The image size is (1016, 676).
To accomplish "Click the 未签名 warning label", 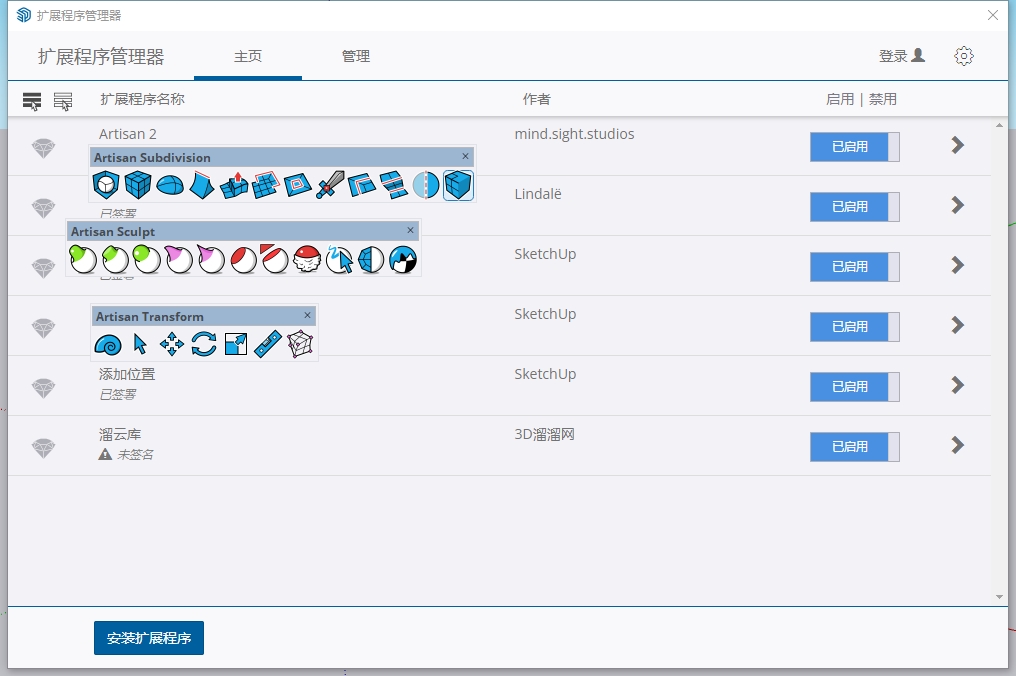I will point(126,454).
